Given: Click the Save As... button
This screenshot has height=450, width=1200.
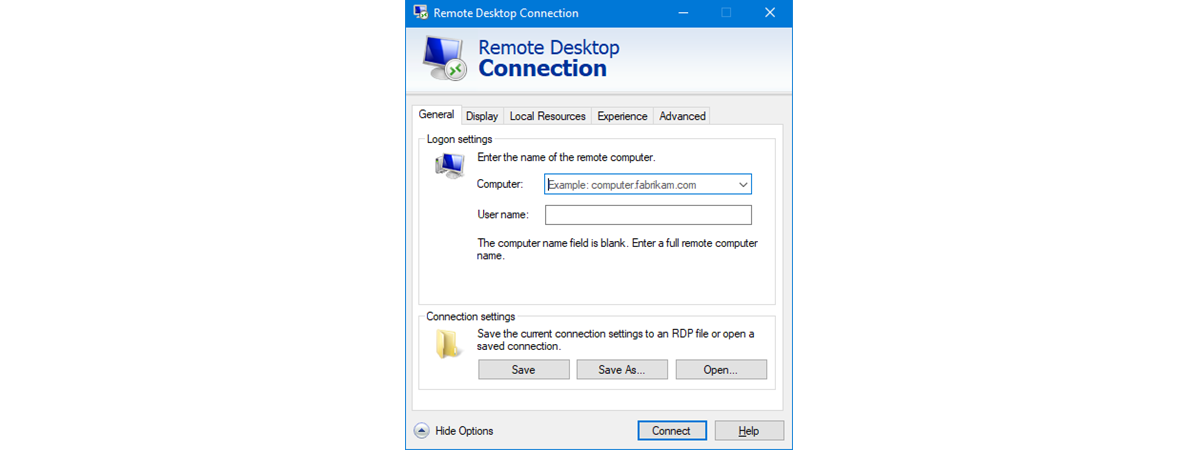Looking at the screenshot, I should tap(621, 370).
